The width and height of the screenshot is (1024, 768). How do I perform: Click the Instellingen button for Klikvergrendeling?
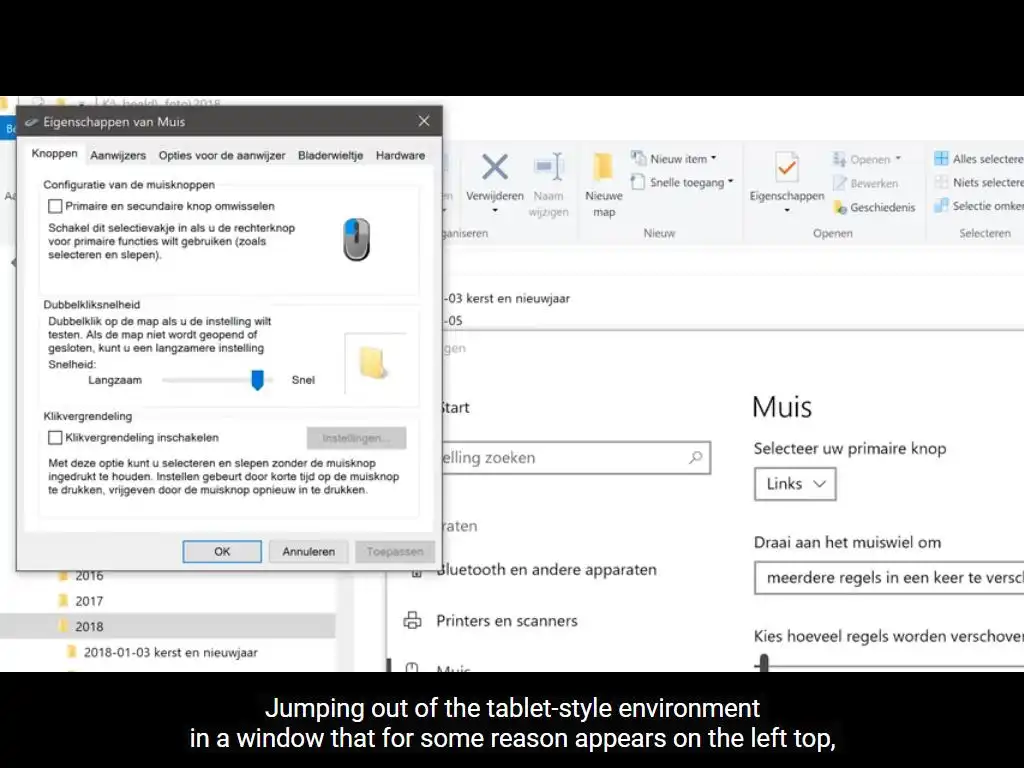357,438
